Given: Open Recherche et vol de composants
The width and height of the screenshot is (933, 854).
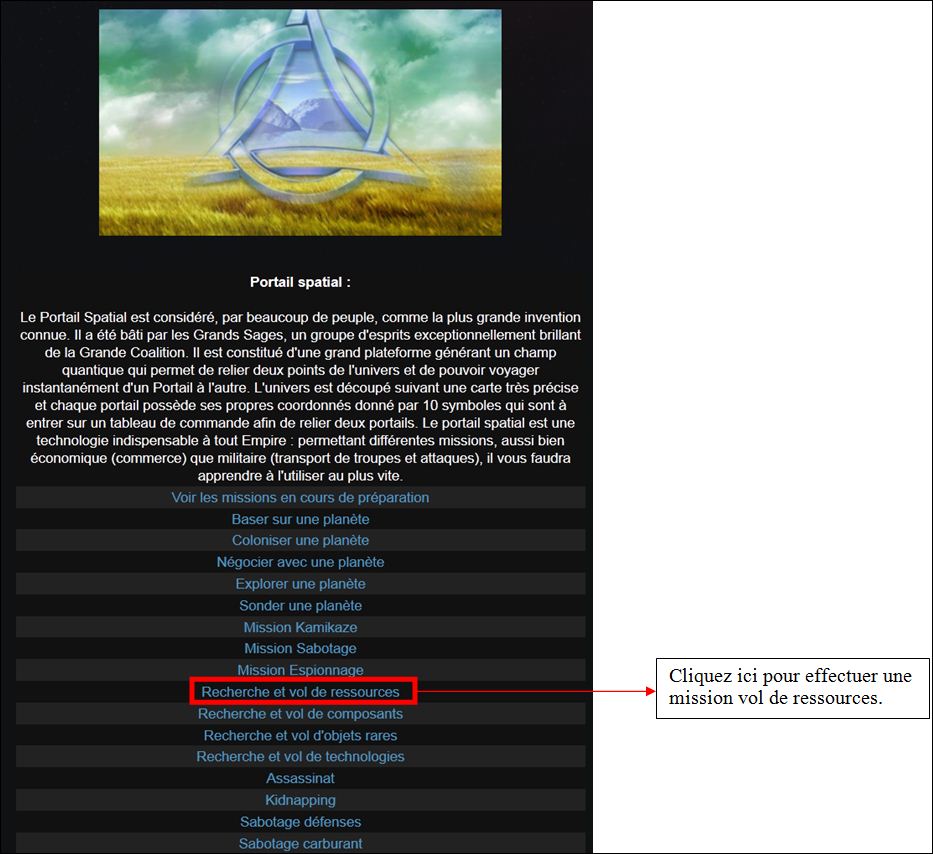Looking at the screenshot, I should coord(300,714).
